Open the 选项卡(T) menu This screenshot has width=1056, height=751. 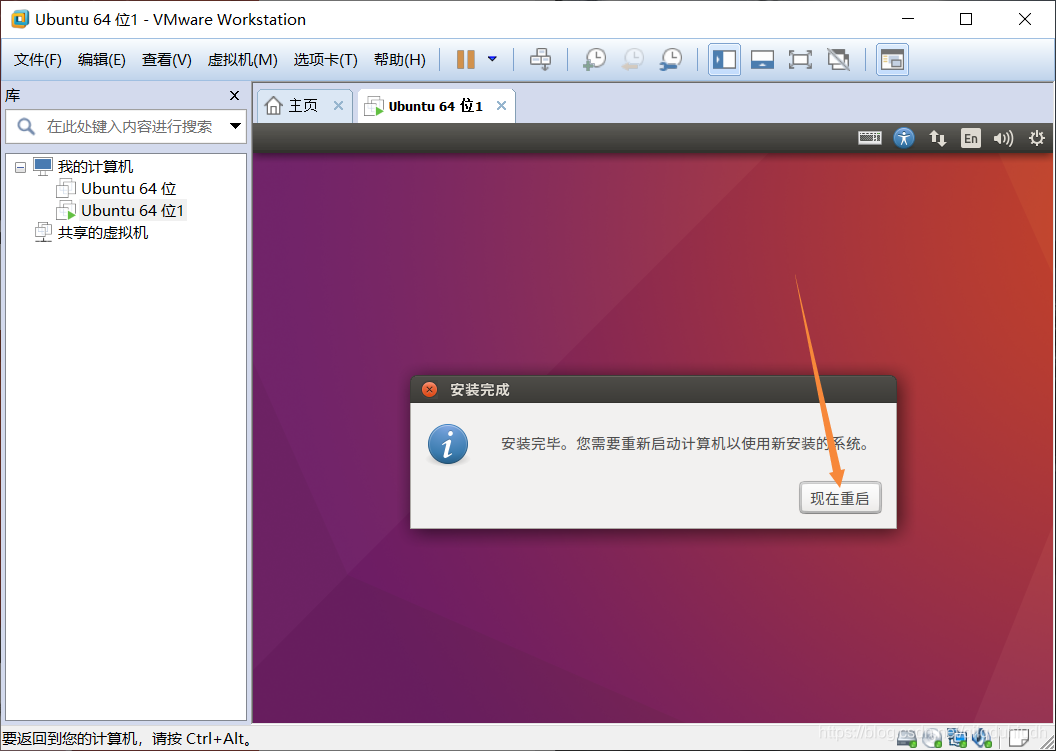click(325, 60)
